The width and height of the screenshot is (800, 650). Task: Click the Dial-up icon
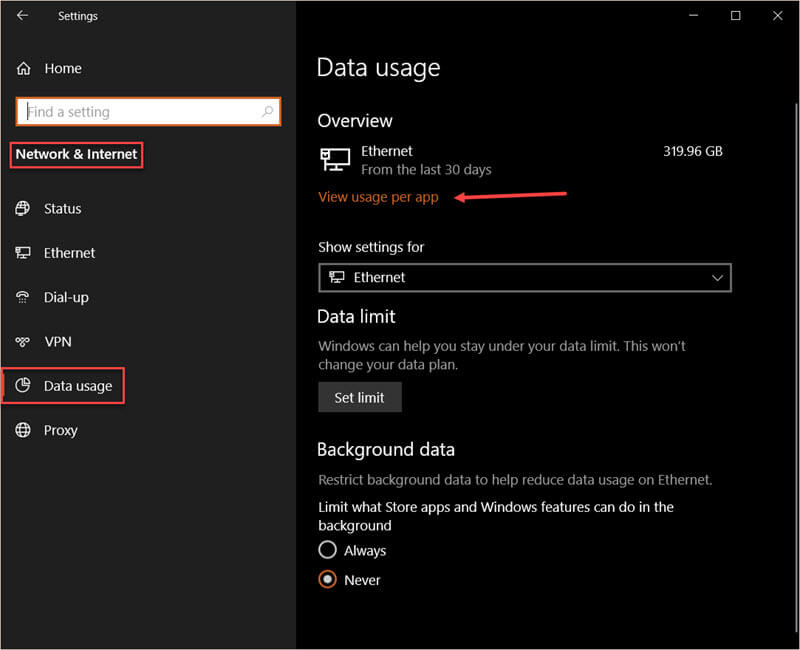click(22, 297)
